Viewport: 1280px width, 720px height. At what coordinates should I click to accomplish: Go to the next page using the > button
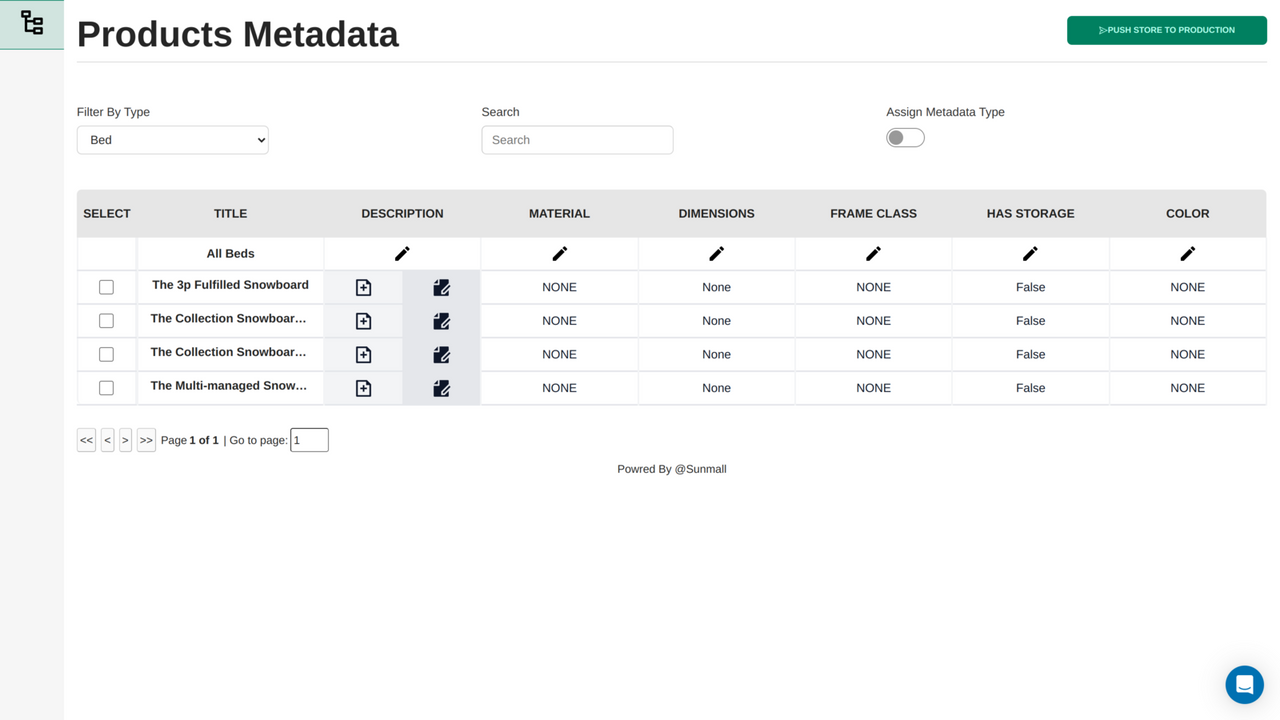tap(125, 440)
